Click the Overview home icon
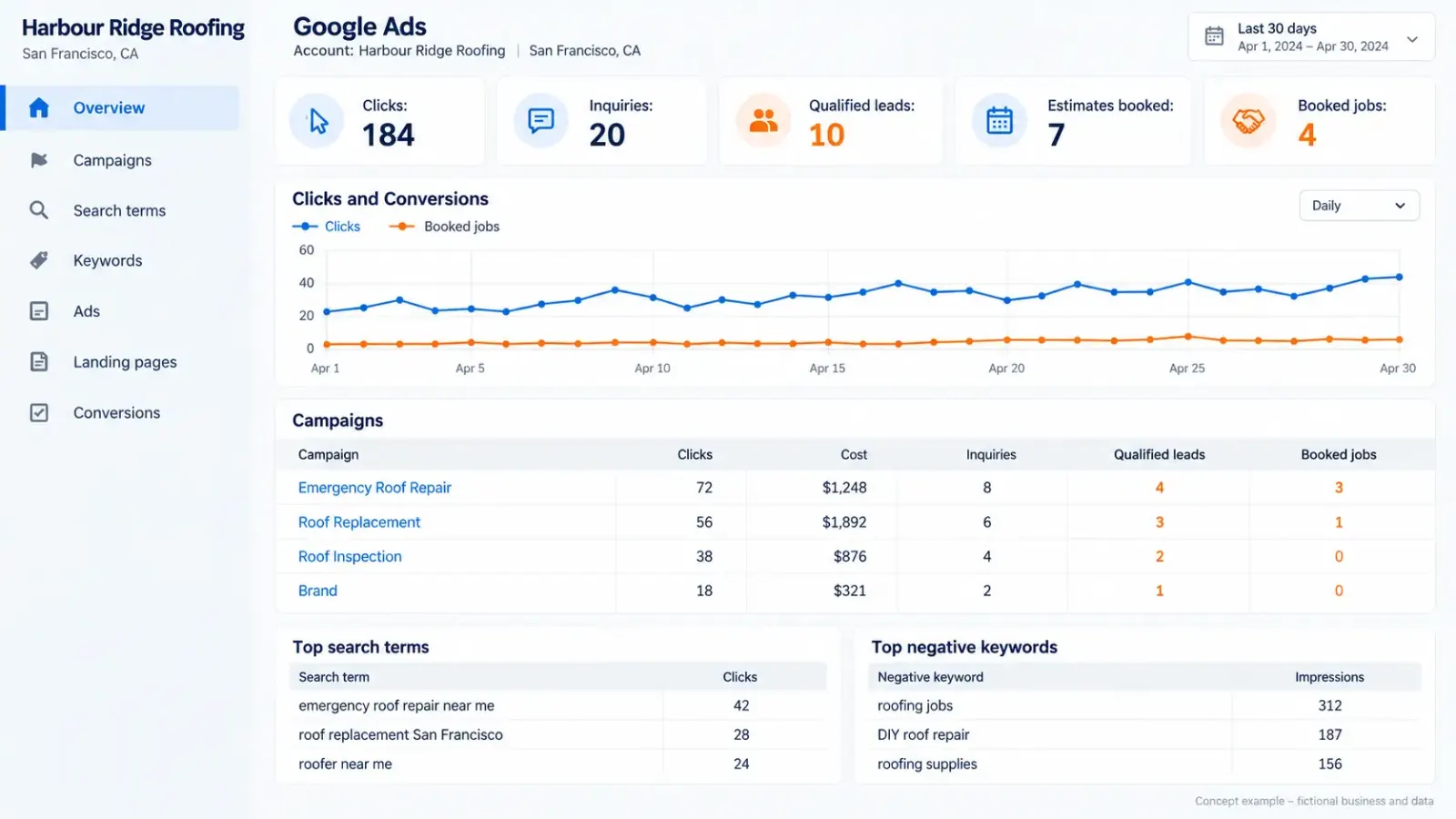1456x819 pixels. (x=38, y=107)
